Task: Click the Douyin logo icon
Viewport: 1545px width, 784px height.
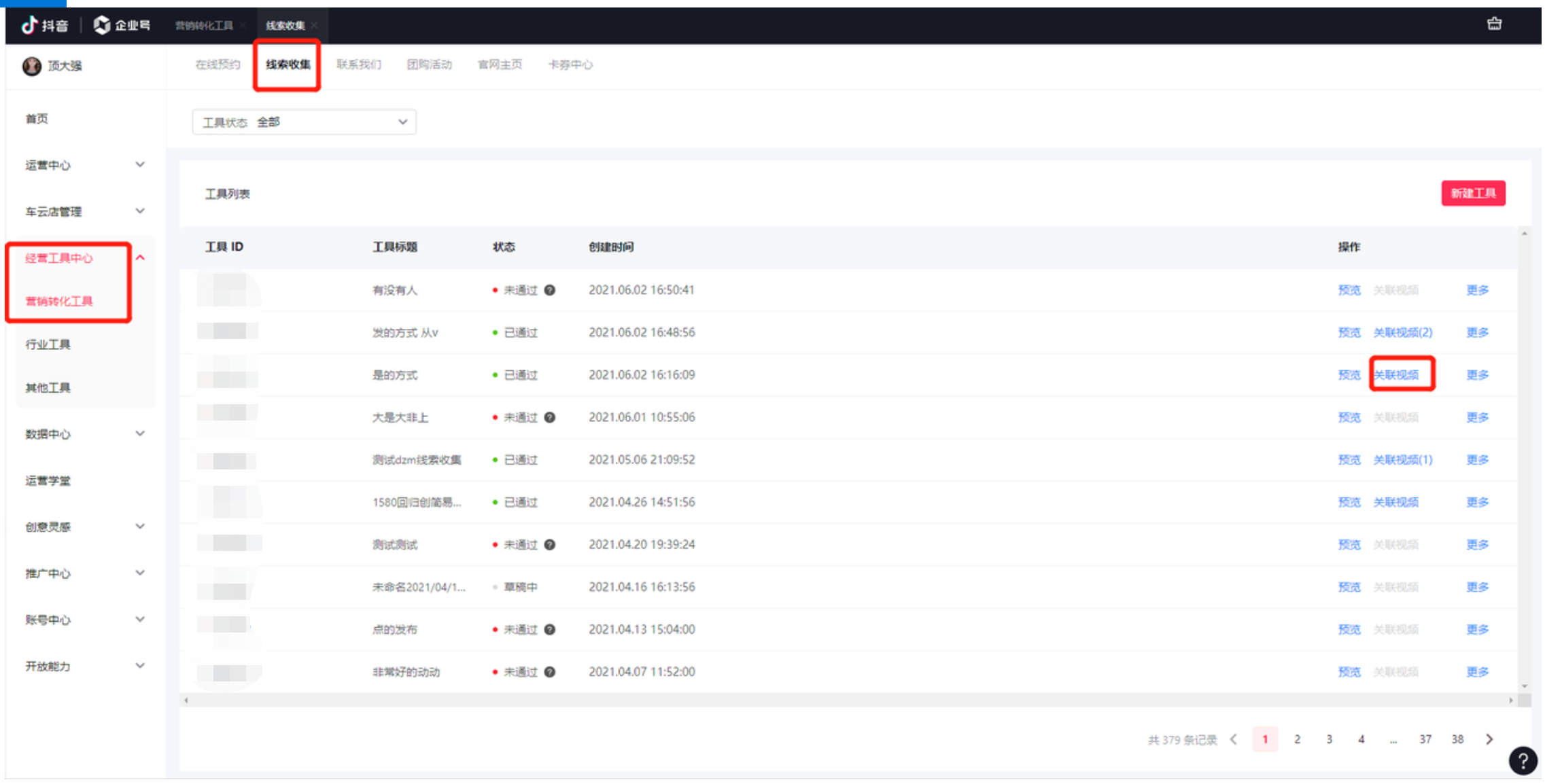Action: pos(29,25)
